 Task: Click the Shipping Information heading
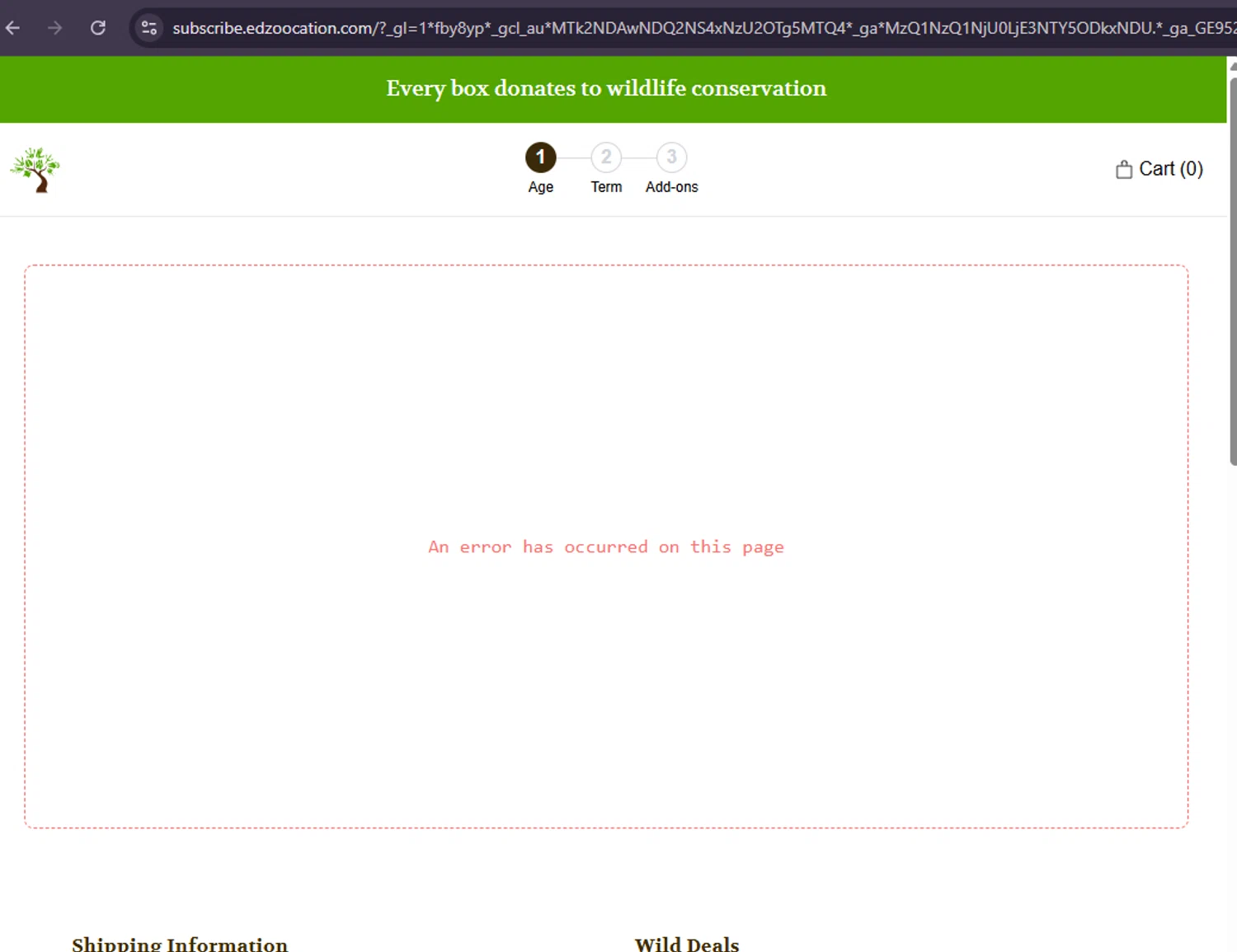coord(180,944)
